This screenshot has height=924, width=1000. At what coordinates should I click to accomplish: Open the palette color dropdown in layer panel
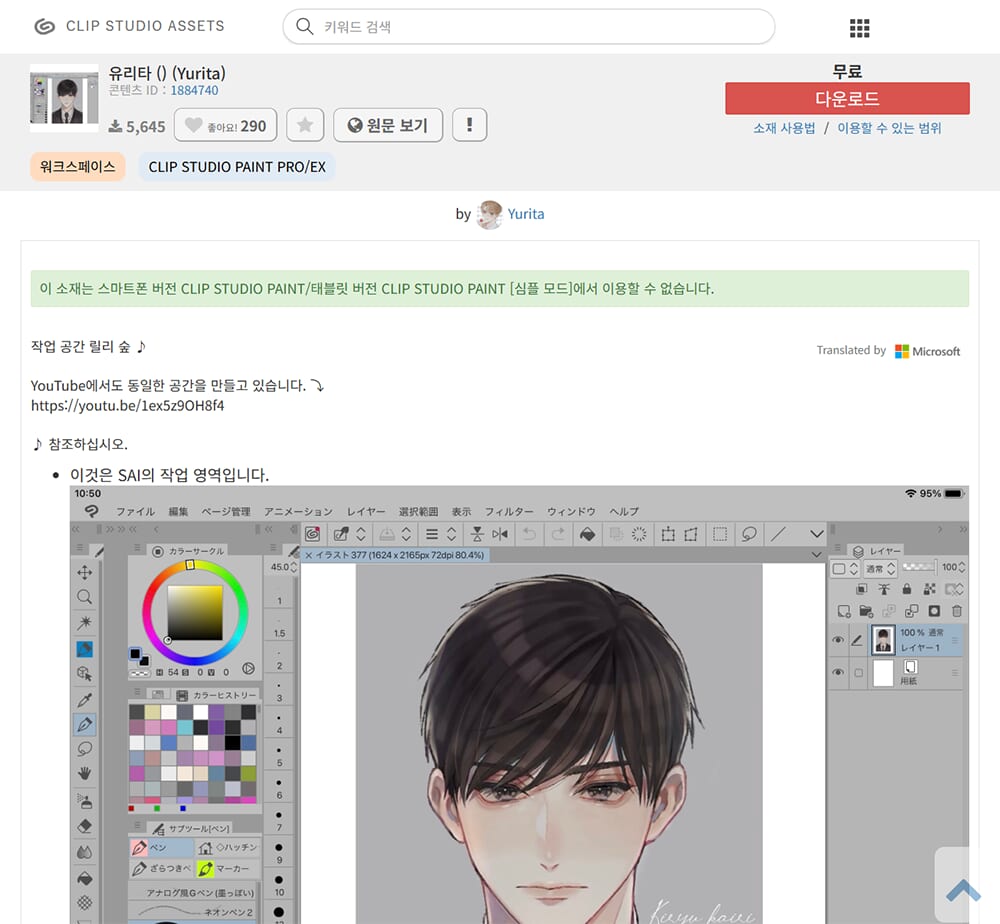[845, 568]
